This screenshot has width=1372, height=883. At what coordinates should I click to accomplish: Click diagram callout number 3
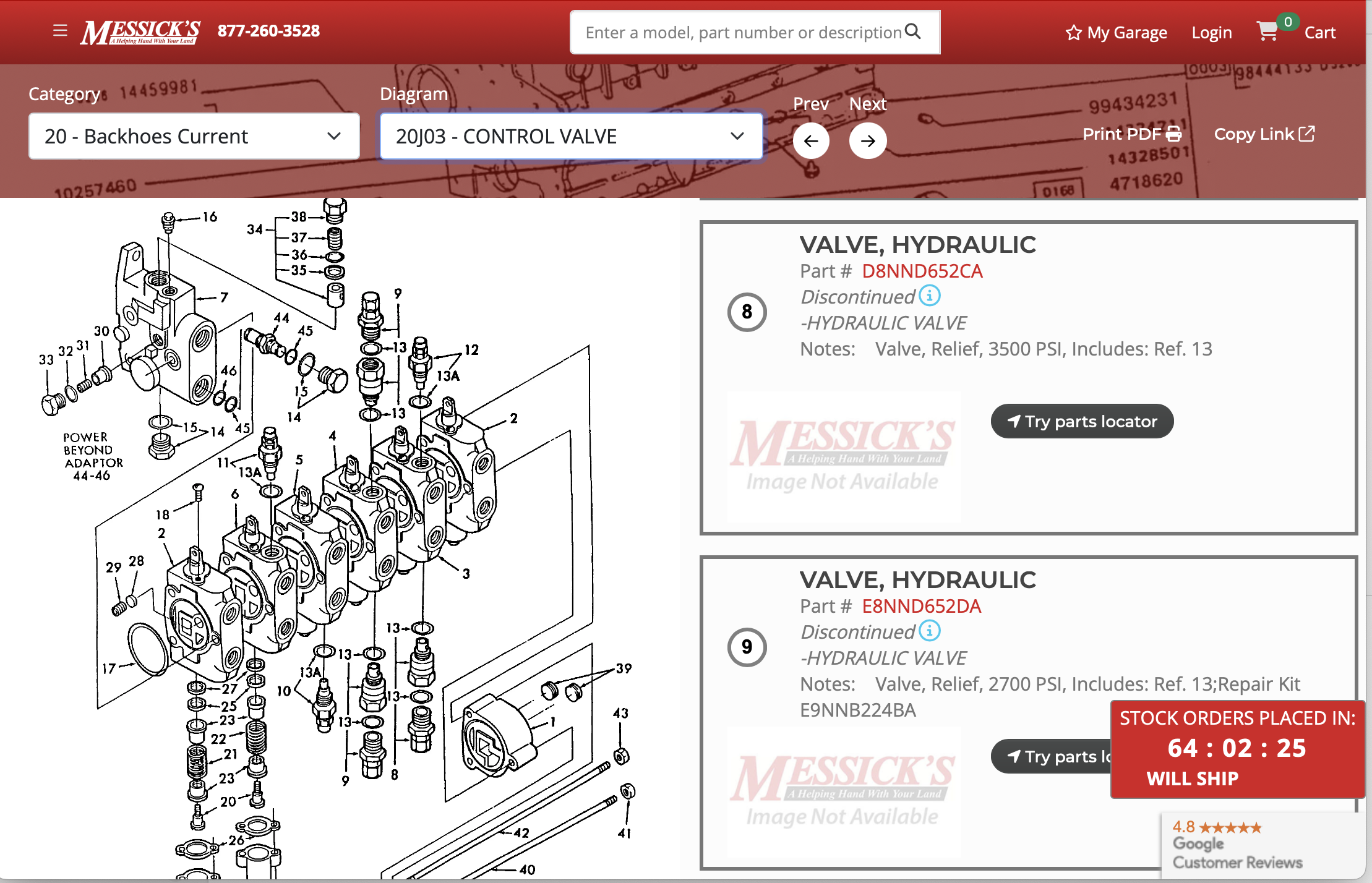point(466,574)
